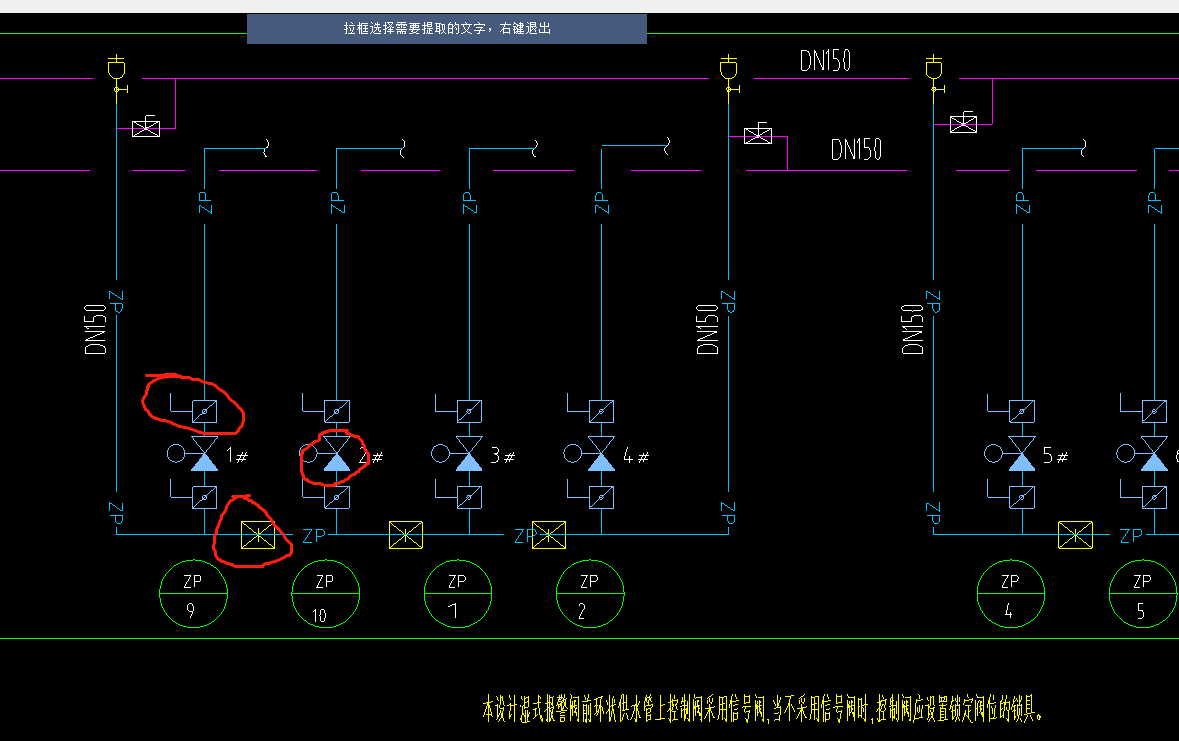The height and width of the screenshot is (741, 1179).
Task: Select the yellow air vent symbol atop the leftmost DN150 riser
Action: pyautogui.click(x=117, y=74)
